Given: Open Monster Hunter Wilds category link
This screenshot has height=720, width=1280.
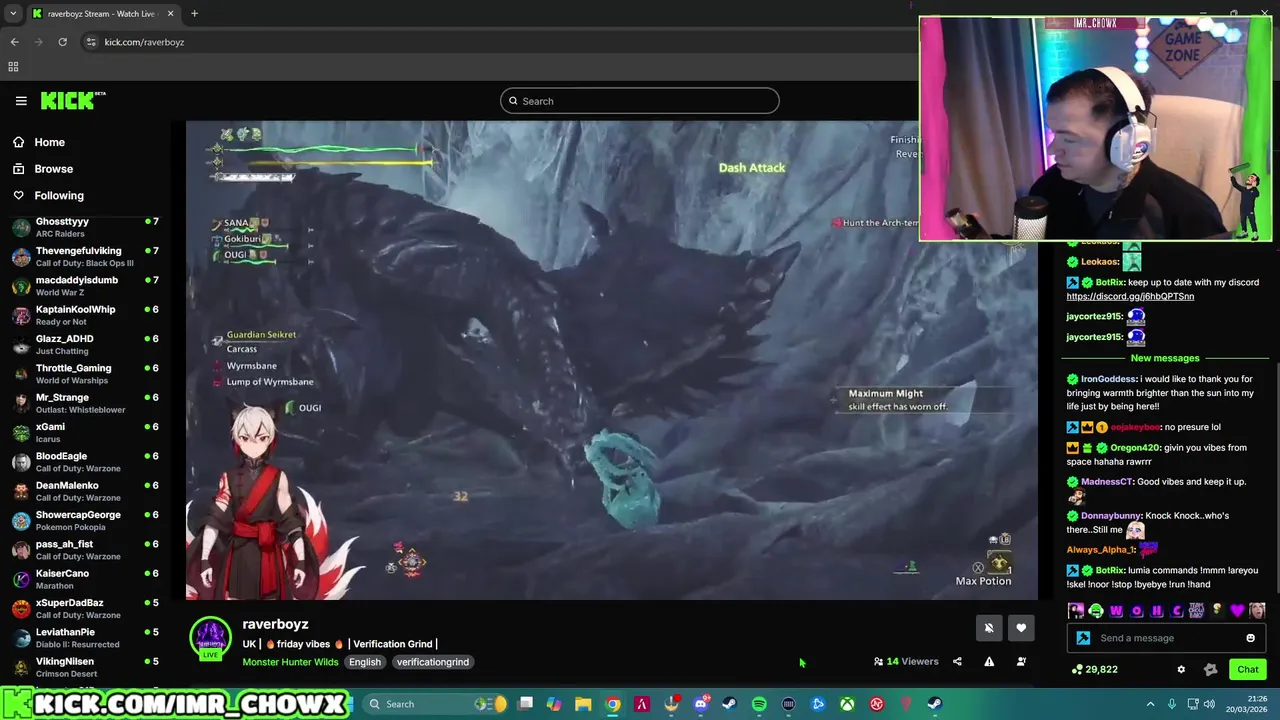Looking at the screenshot, I should tap(290, 662).
